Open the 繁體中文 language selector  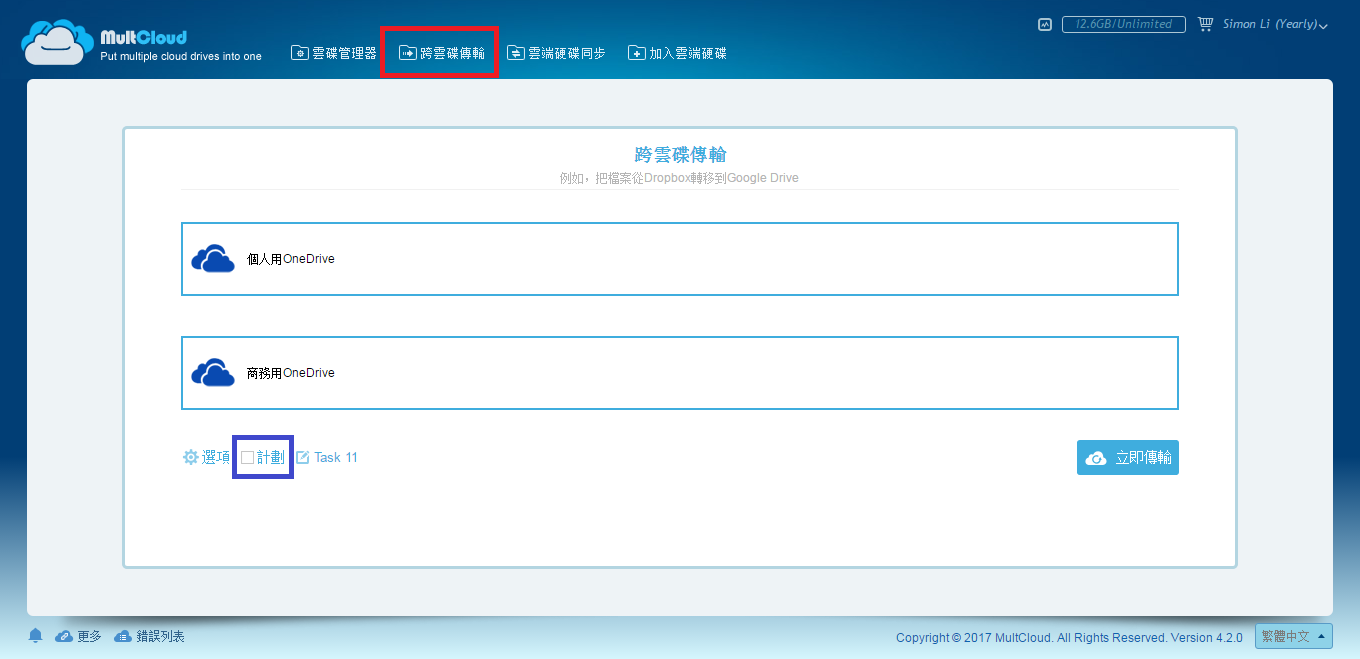tap(1294, 636)
